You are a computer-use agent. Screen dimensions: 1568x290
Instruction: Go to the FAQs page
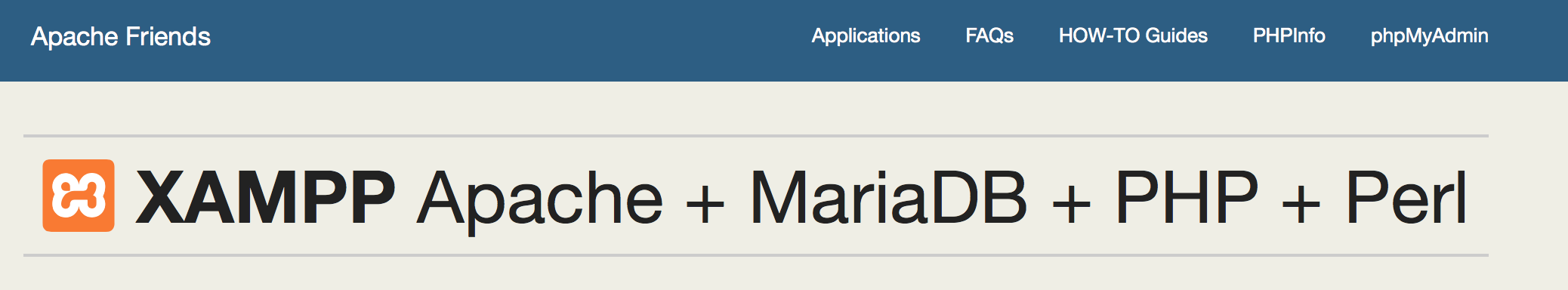(x=989, y=35)
